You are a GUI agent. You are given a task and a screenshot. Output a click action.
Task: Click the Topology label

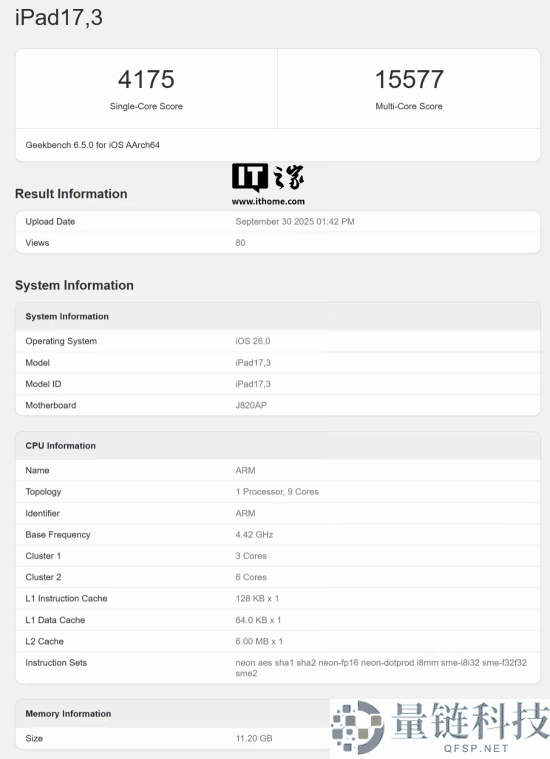[x=44, y=492]
